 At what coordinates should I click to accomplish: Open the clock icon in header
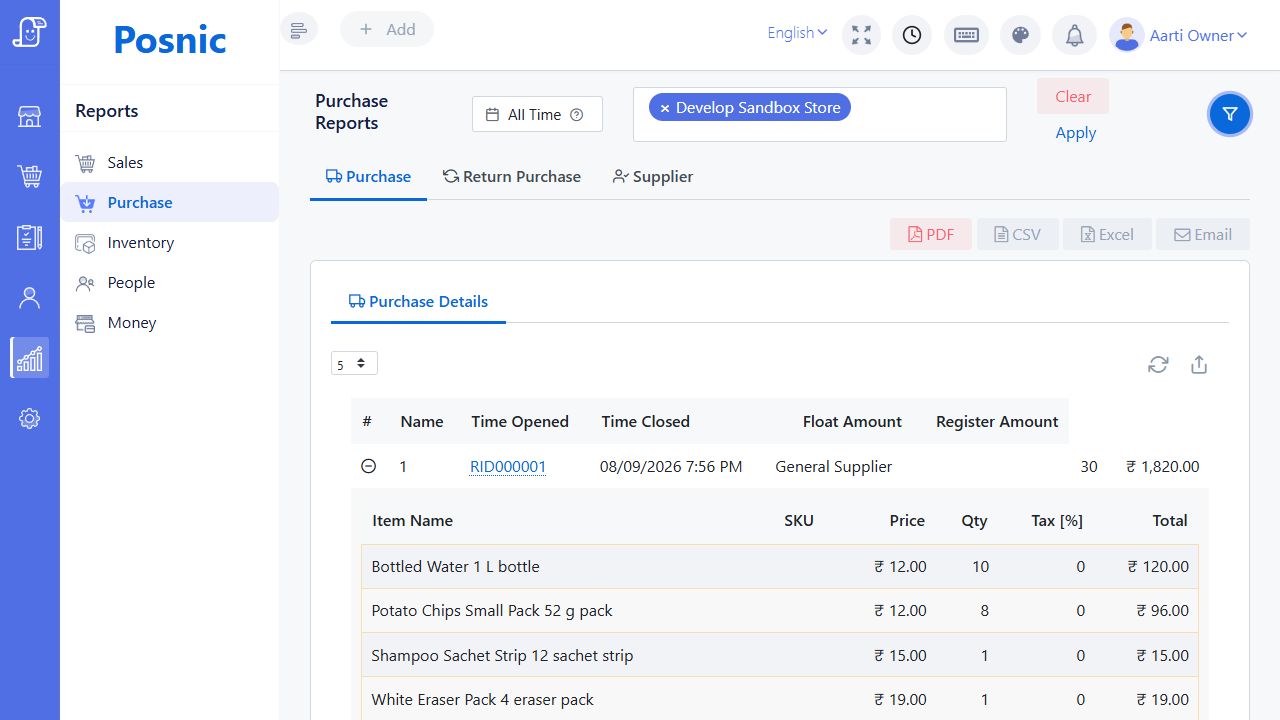tap(912, 35)
